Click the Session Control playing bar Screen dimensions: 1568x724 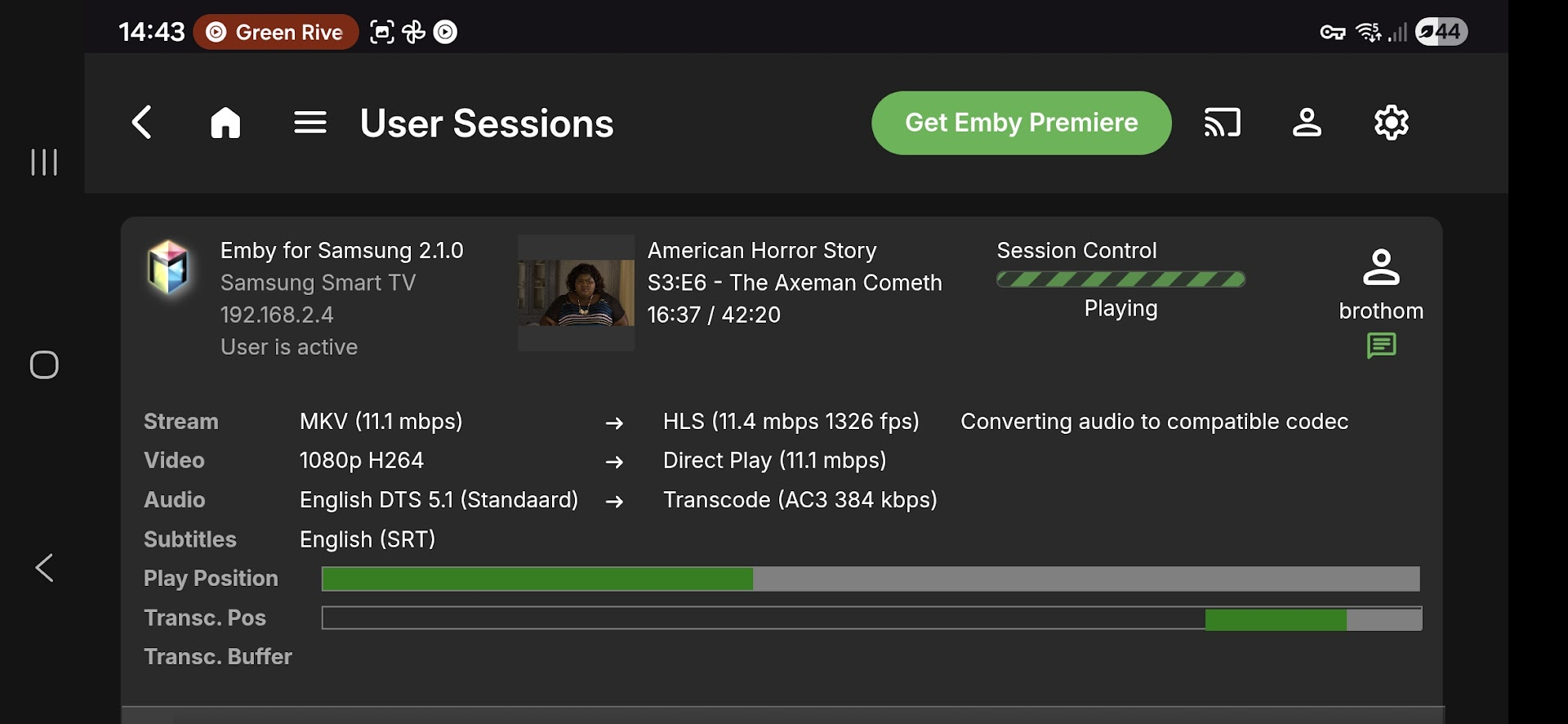[x=1120, y=279]
